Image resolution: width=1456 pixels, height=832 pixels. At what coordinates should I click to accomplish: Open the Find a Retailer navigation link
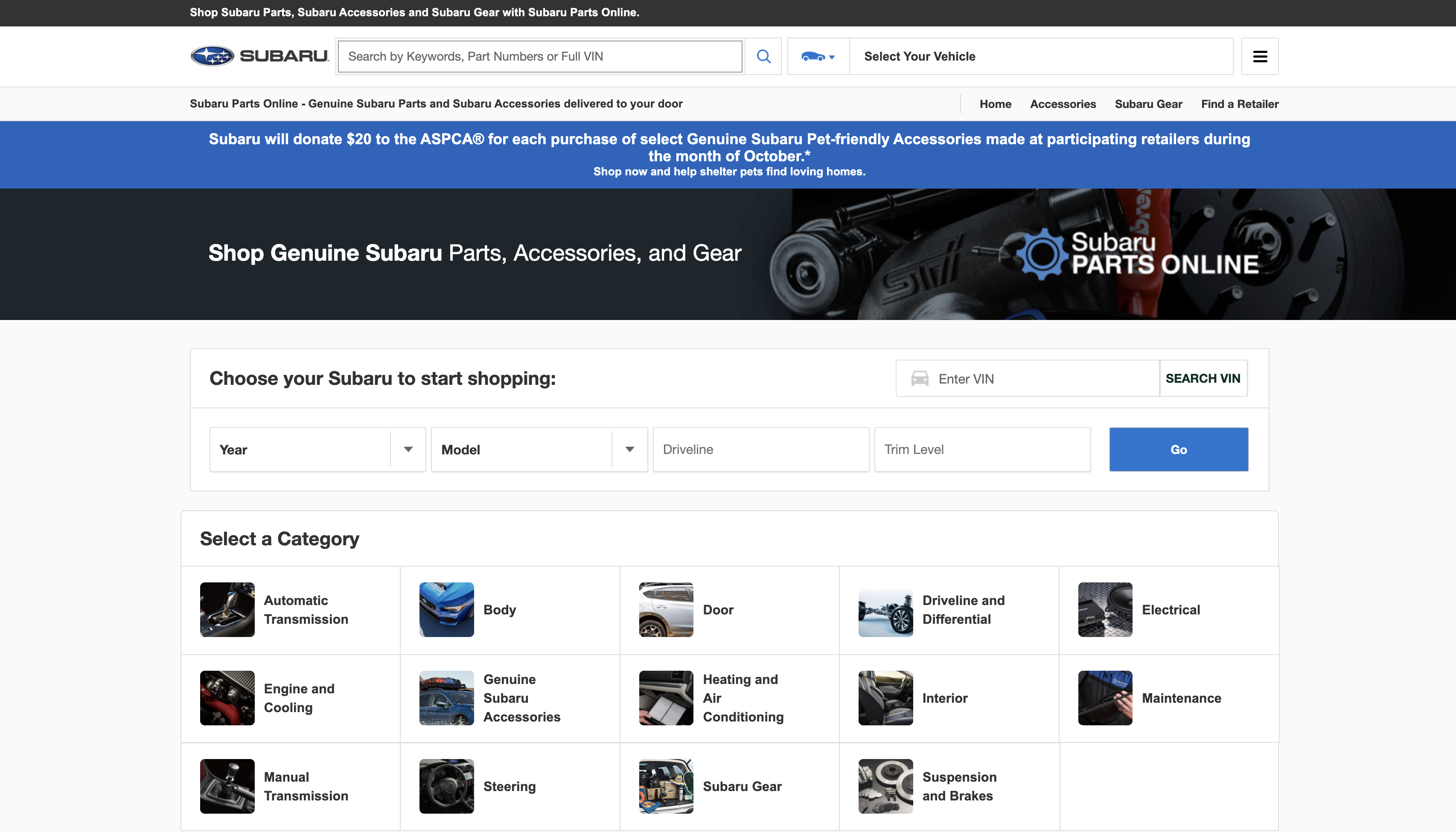(1240, 104)
